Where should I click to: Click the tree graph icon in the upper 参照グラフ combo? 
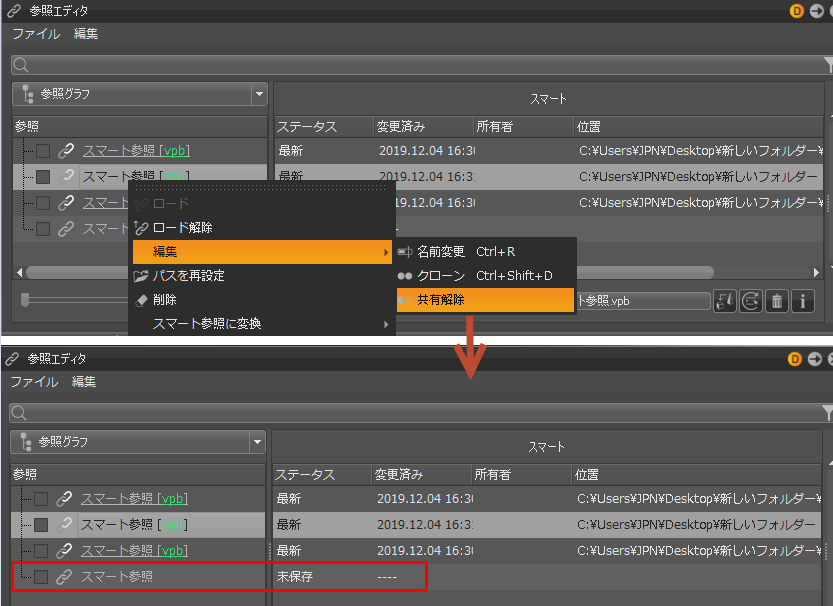[28, 94]
